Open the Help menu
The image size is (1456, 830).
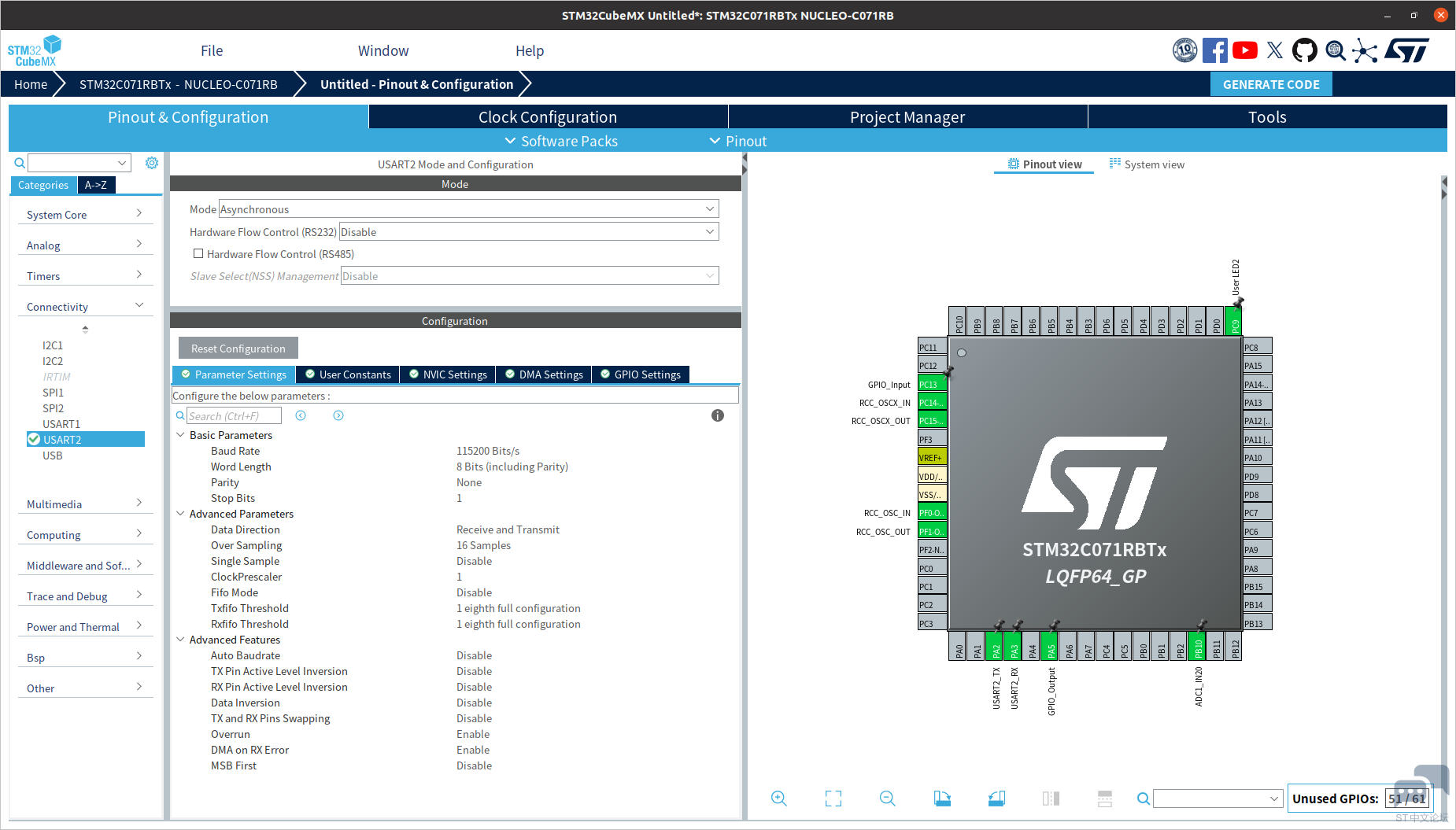tap(530, 51)
